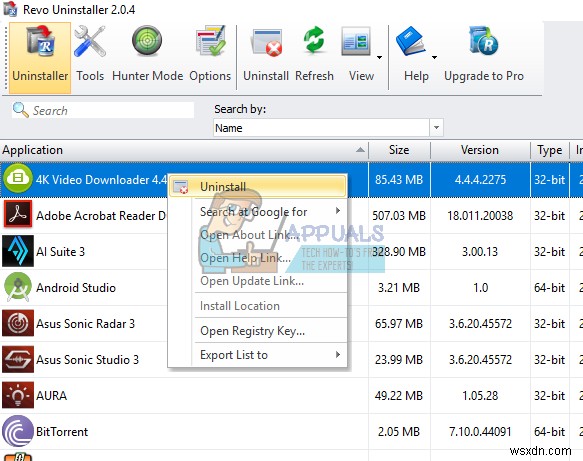Screen dimensions: 583x461
Task: Toggle Application column sort arrow
Action: (x=360, y=150)
